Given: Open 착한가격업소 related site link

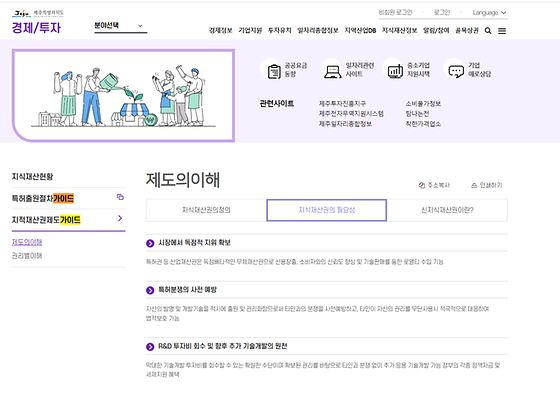Looking at the screenshot, I should click(x=423, y=124).
